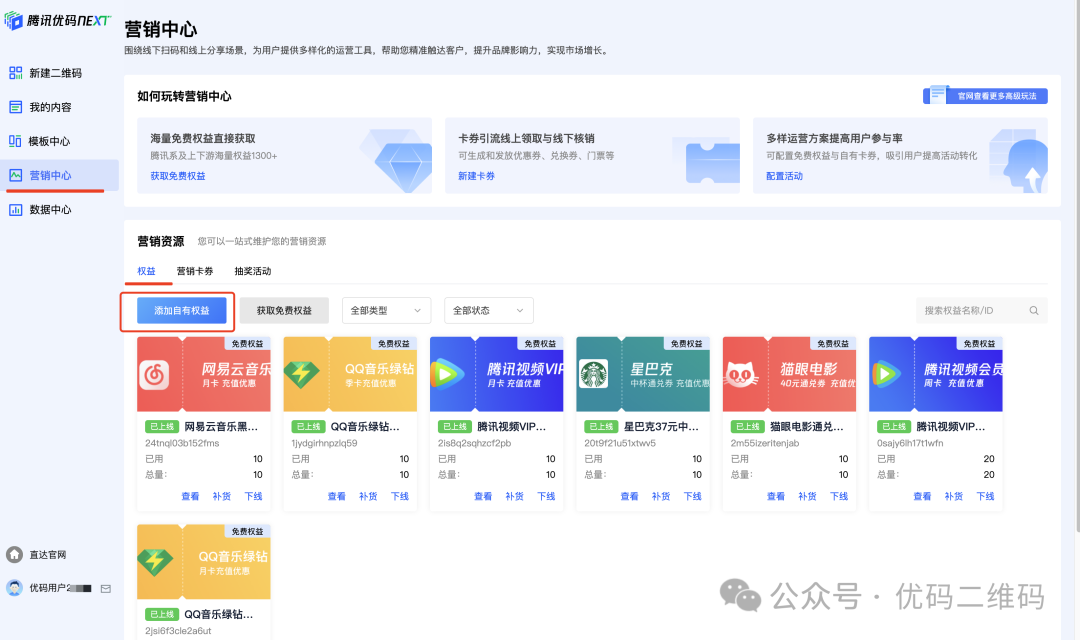Click the 配置活动 link
This screenshot has width=1080, height=640.
click(x=785, y=176)
